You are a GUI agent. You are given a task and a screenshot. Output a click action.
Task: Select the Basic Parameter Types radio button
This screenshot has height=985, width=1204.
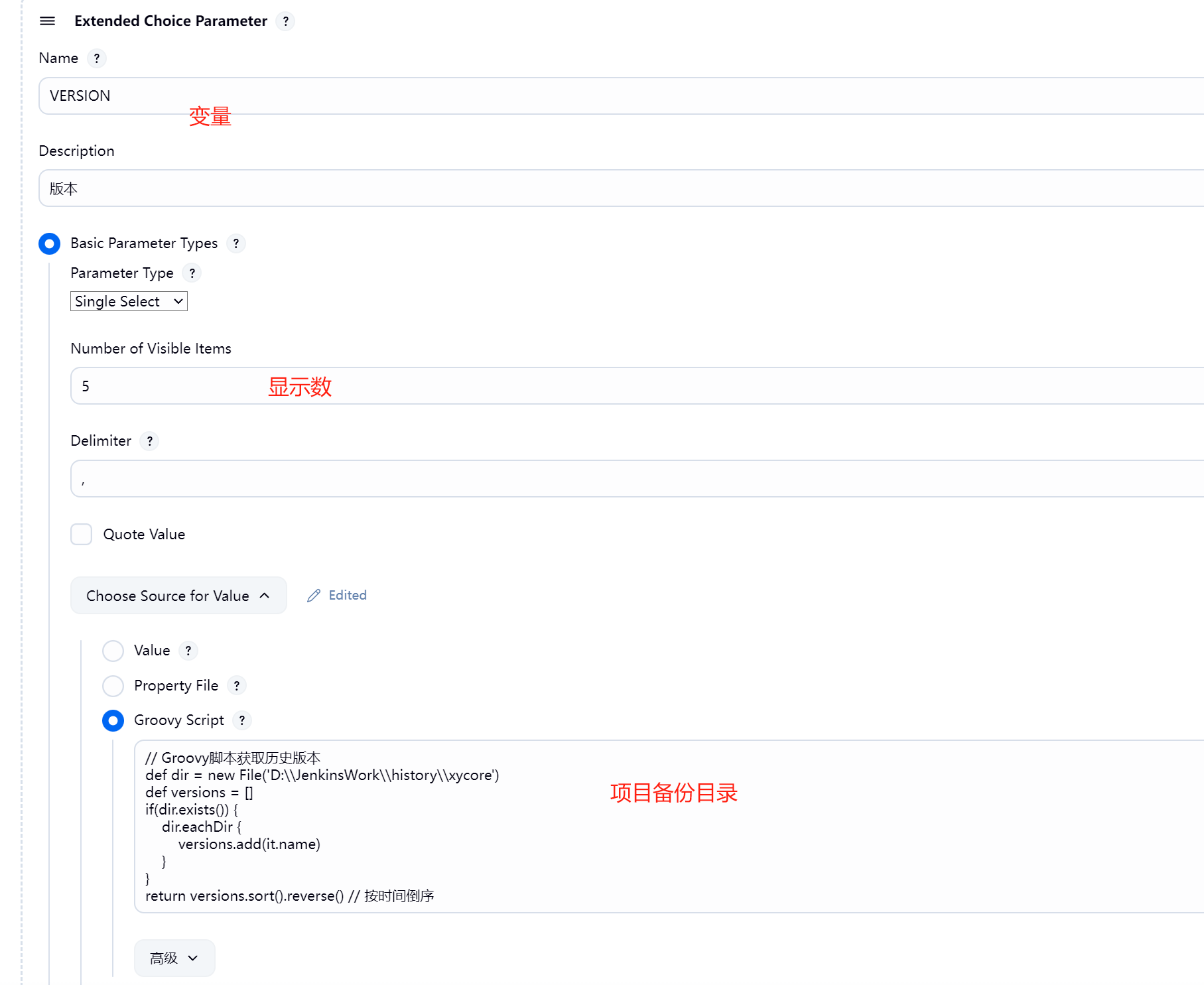[x=50, y=243]
